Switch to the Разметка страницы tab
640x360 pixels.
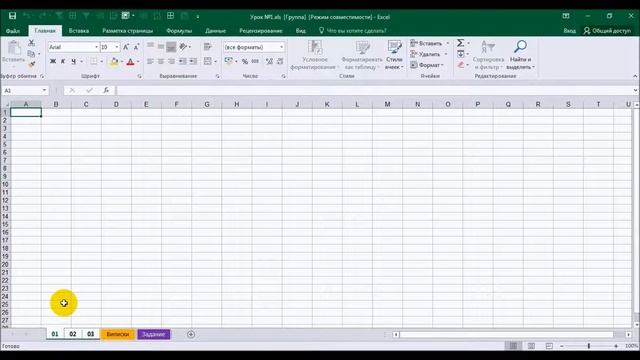tap(127, 31)
